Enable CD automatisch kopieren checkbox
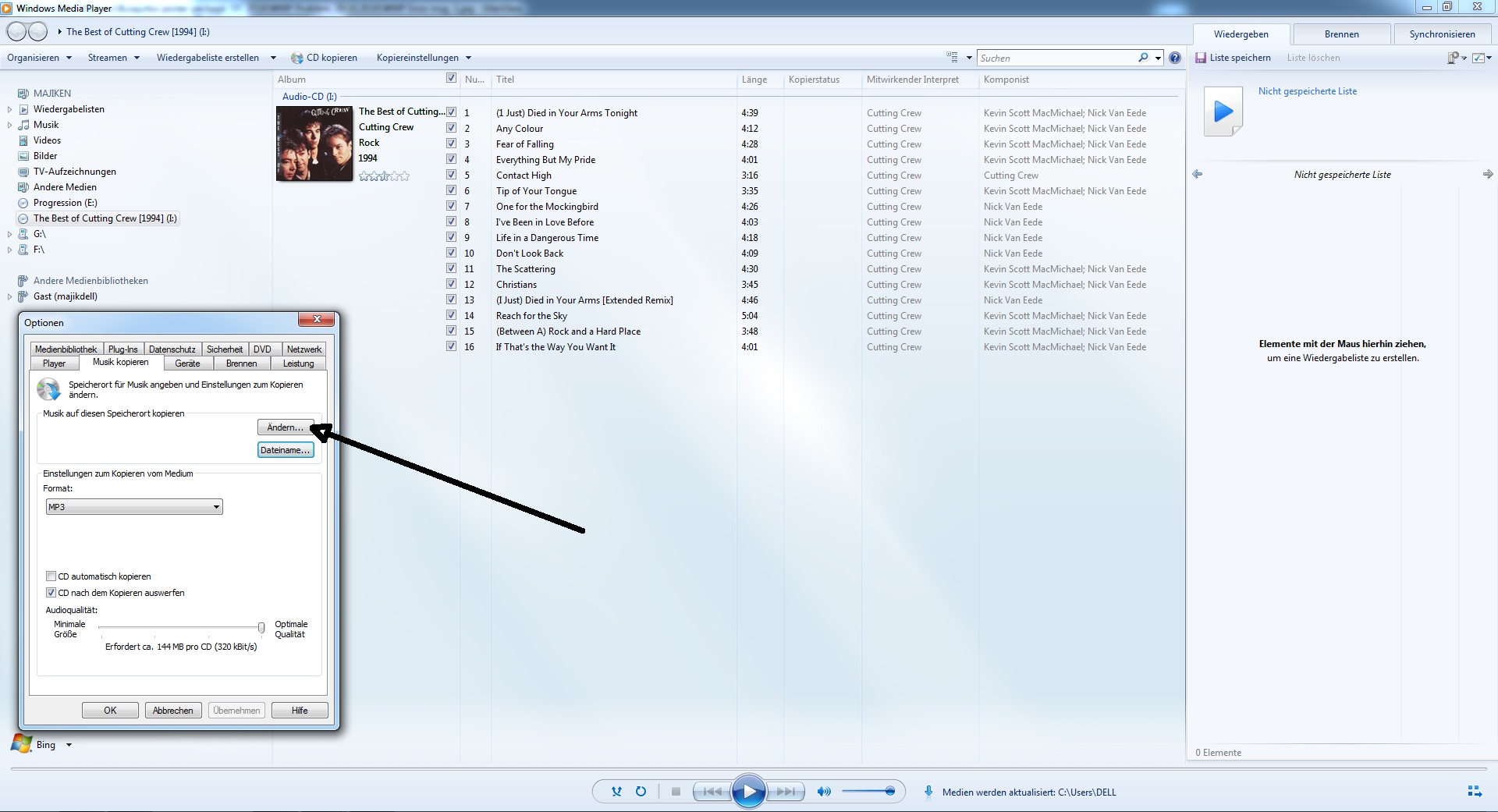This screenshot has width=1498, height=812. (x=51, y=576)
